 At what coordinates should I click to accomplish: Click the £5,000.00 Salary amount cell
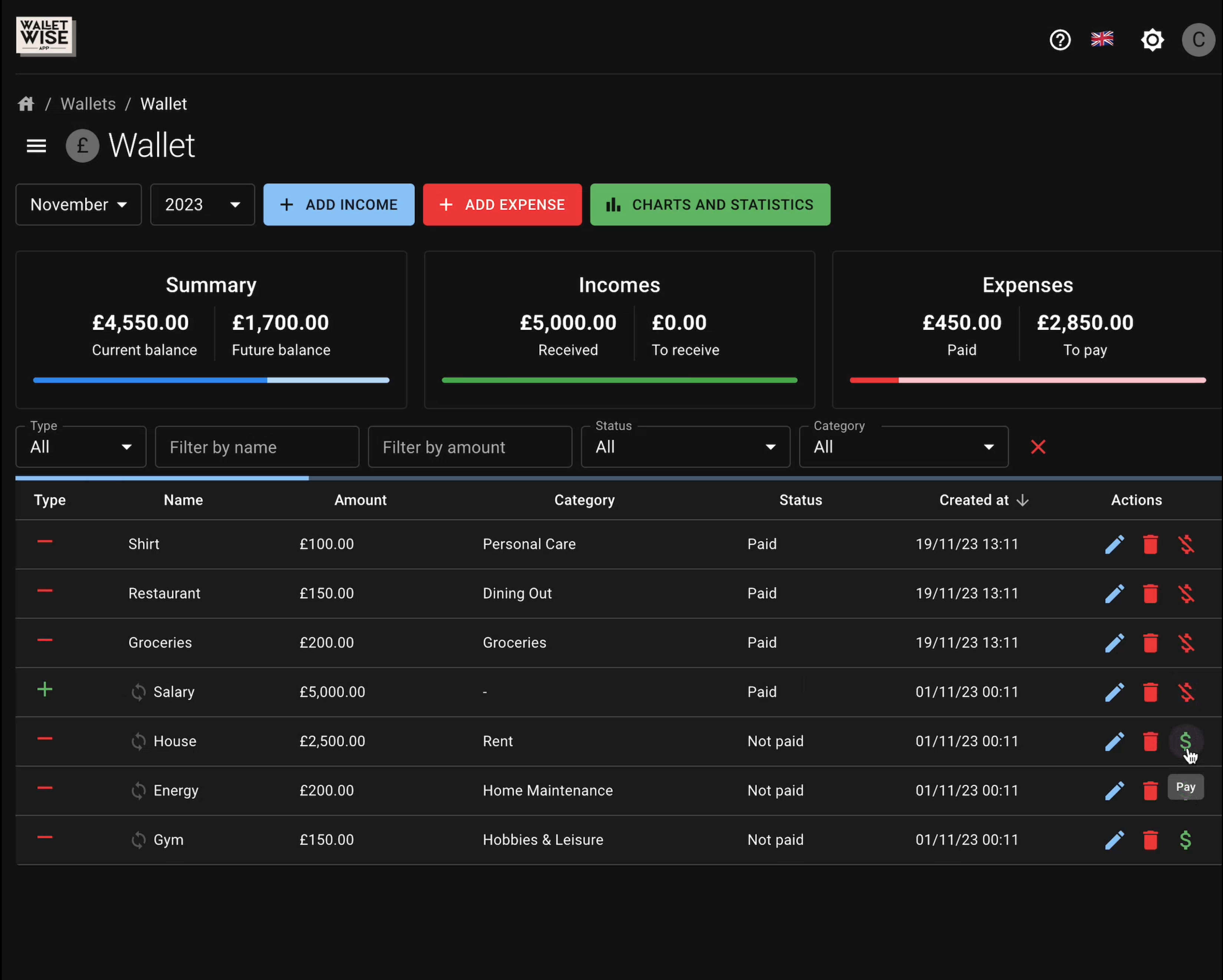pos(332,692)
